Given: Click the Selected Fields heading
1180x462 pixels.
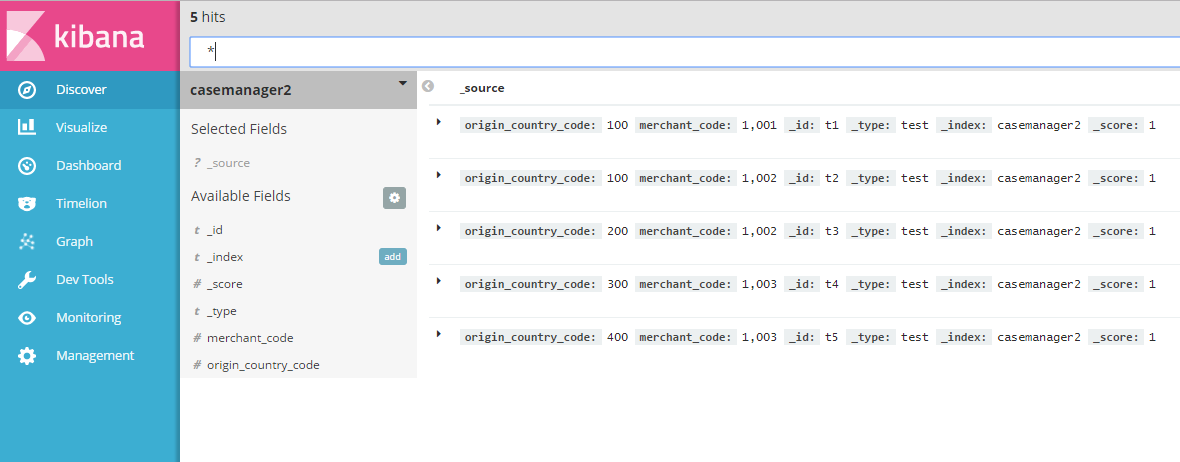Looking at the screenshot, I should point(239,129).
